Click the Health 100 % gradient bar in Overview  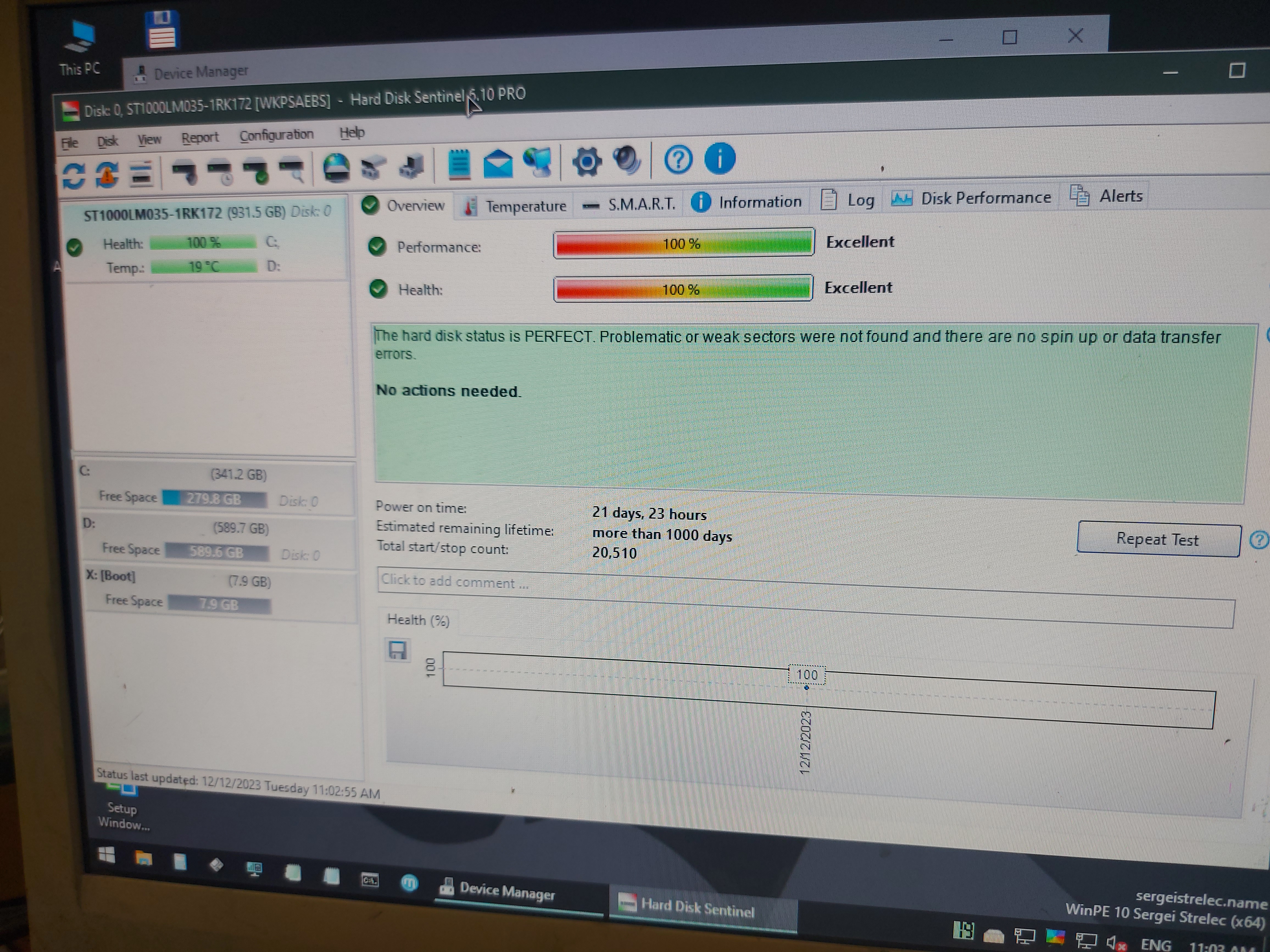pyautogui.click(x=683, y=289)
